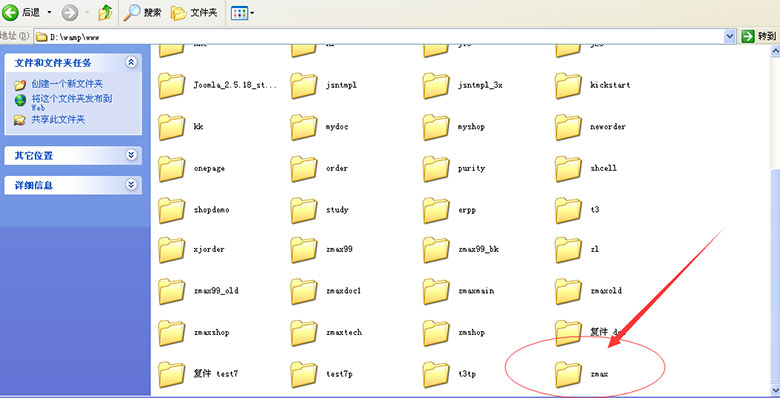Expand the address bar dropdown
The width and height of the screenshot is (780, 398).
tap(730, 36)
